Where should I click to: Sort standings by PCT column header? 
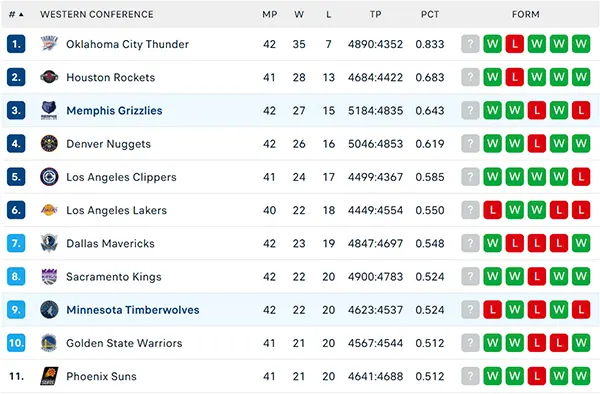[430, 14]
